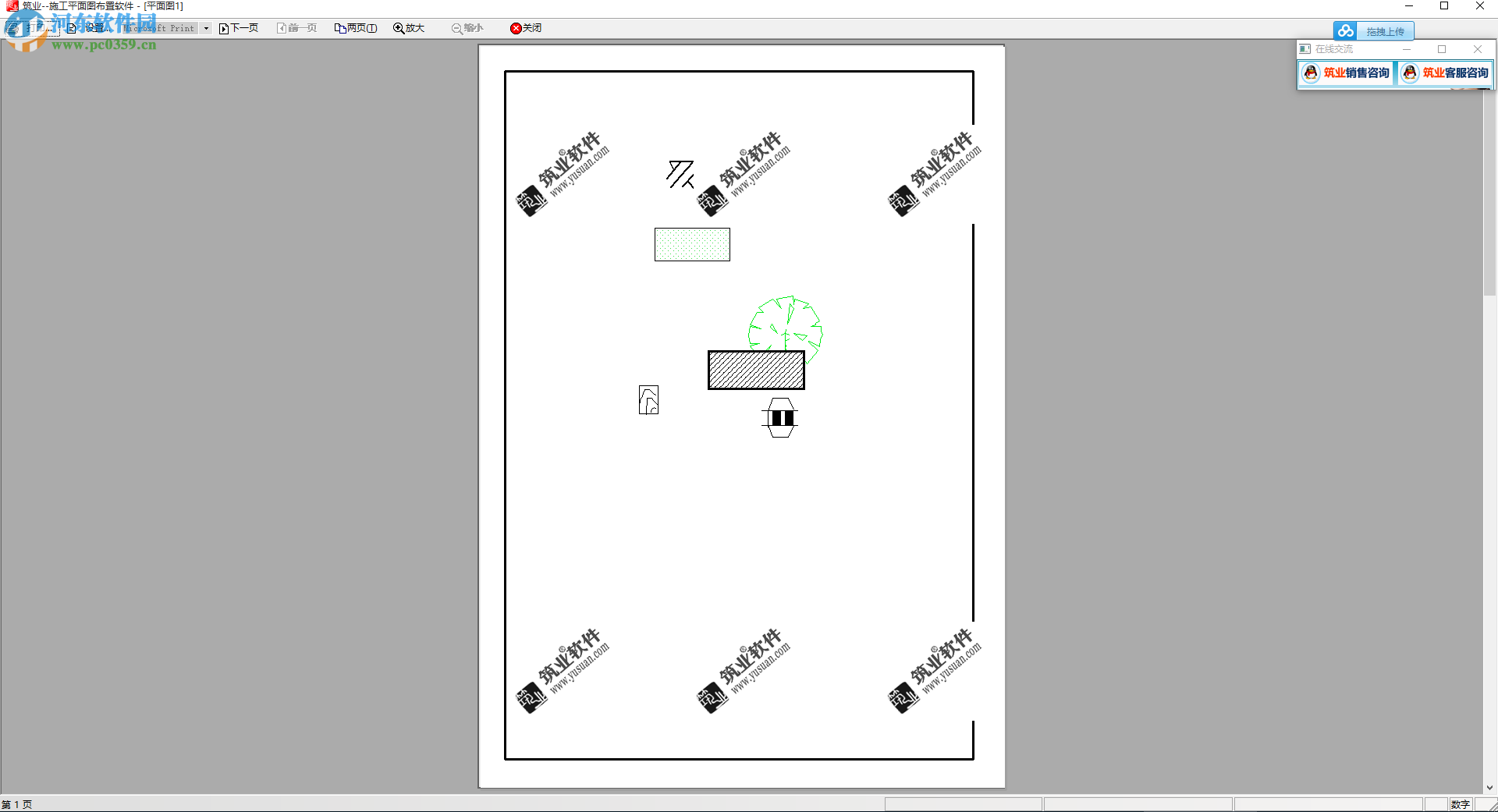The image size is (1498, 812).
Task: Click the 第 1 页 status bar text
Action: tap(16, 804)
